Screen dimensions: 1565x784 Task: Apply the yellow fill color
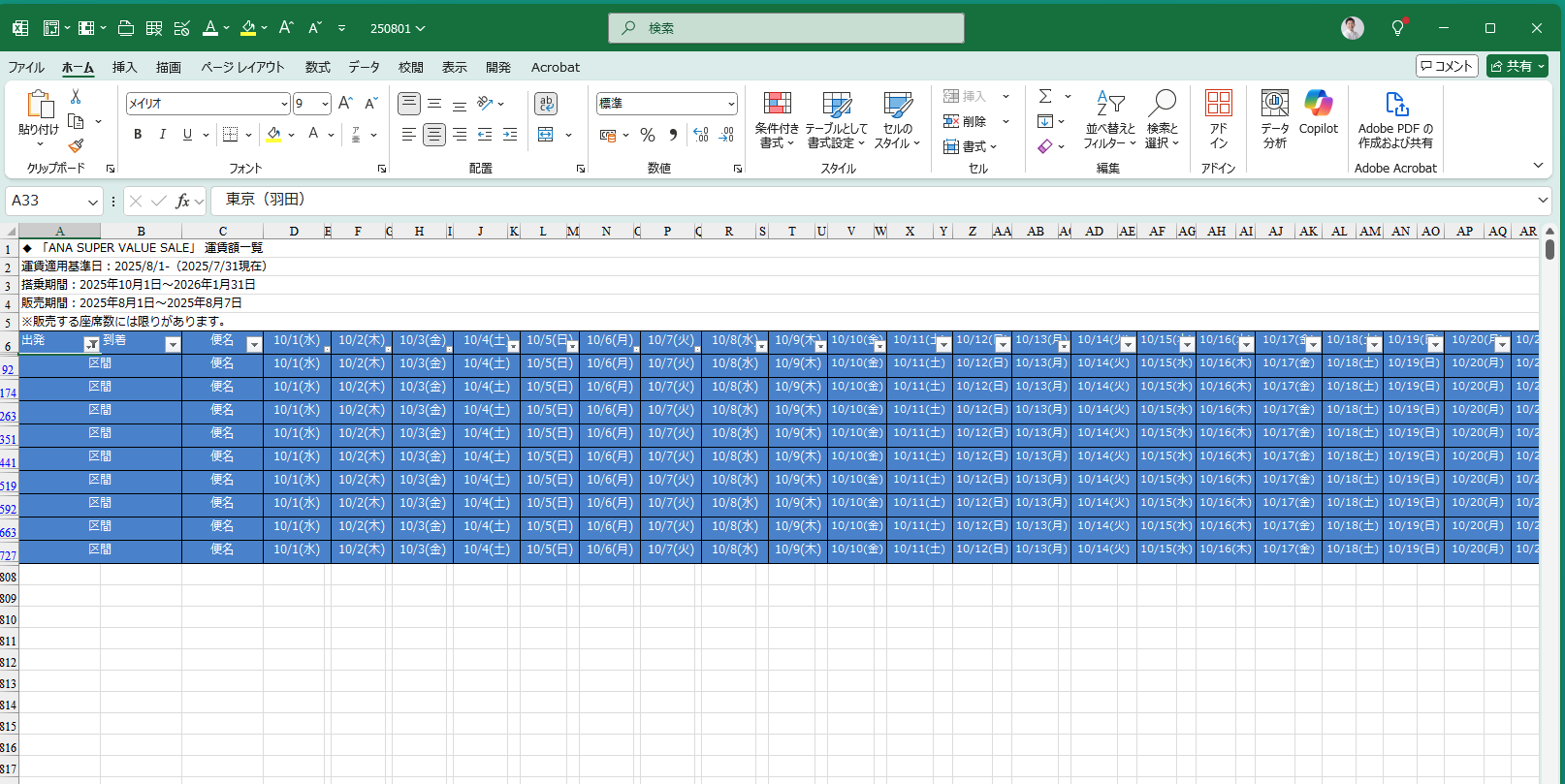point(273,135)
